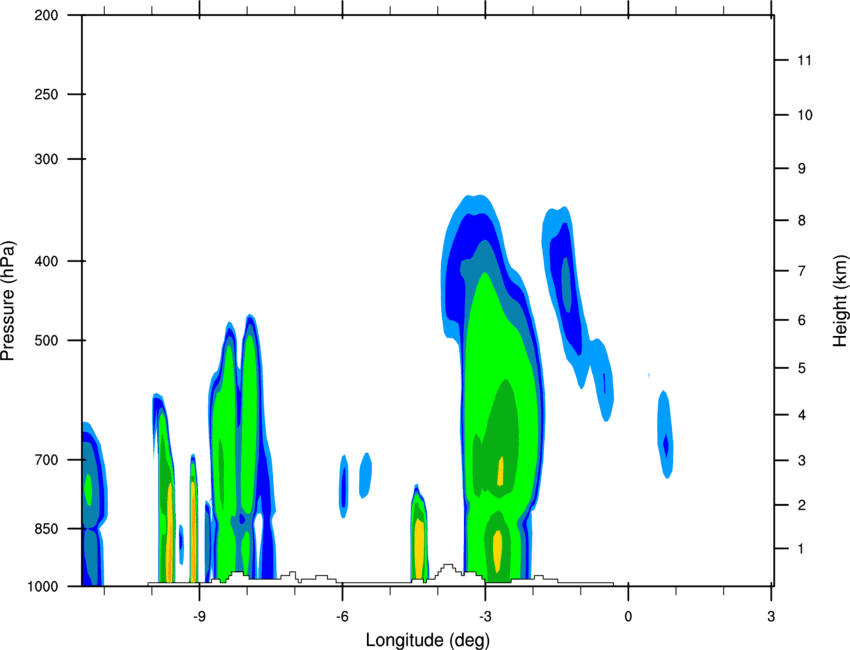Click the 8 km height label
Screen dimensions: 850x650
pos(802,220)
